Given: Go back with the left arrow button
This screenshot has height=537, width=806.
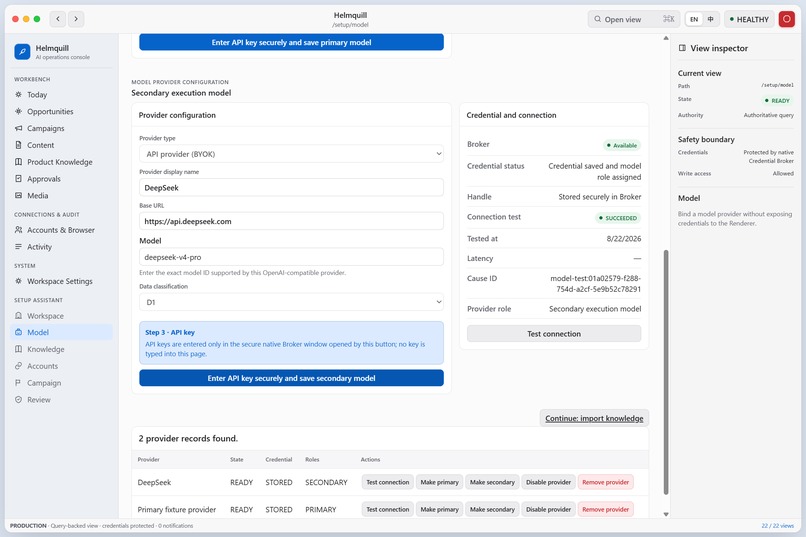Looking at the screenshot, I should pyautogui.click(x=58, y=19).
